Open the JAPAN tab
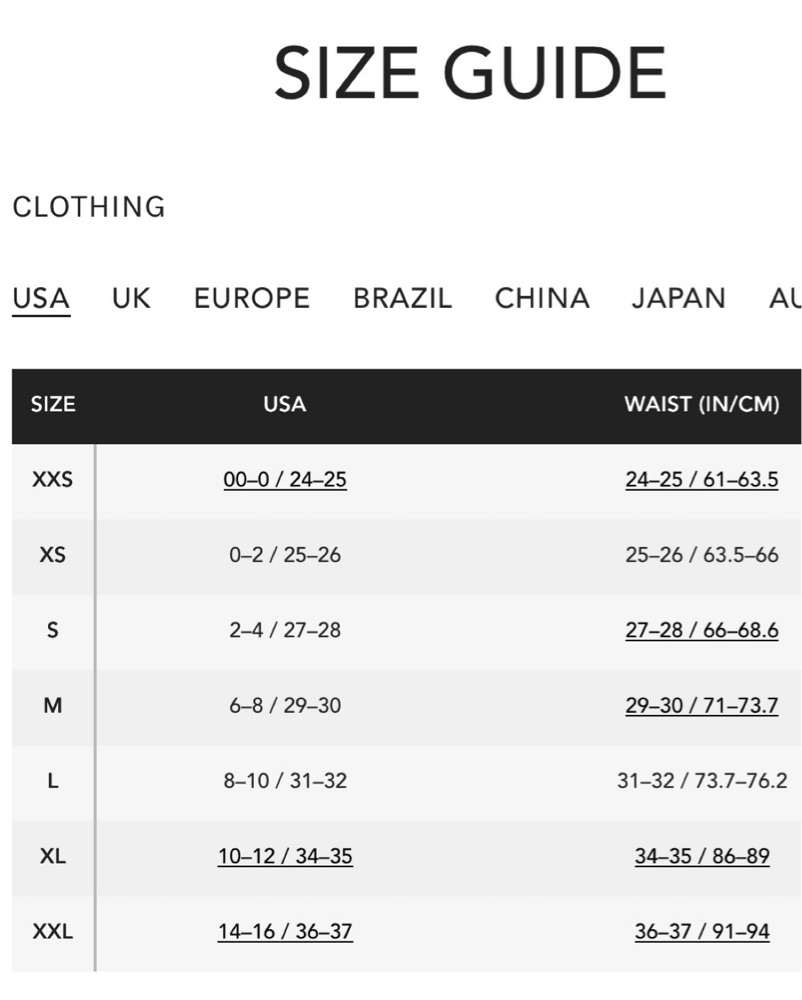802x1000 pixels. (x=678, y=298)
